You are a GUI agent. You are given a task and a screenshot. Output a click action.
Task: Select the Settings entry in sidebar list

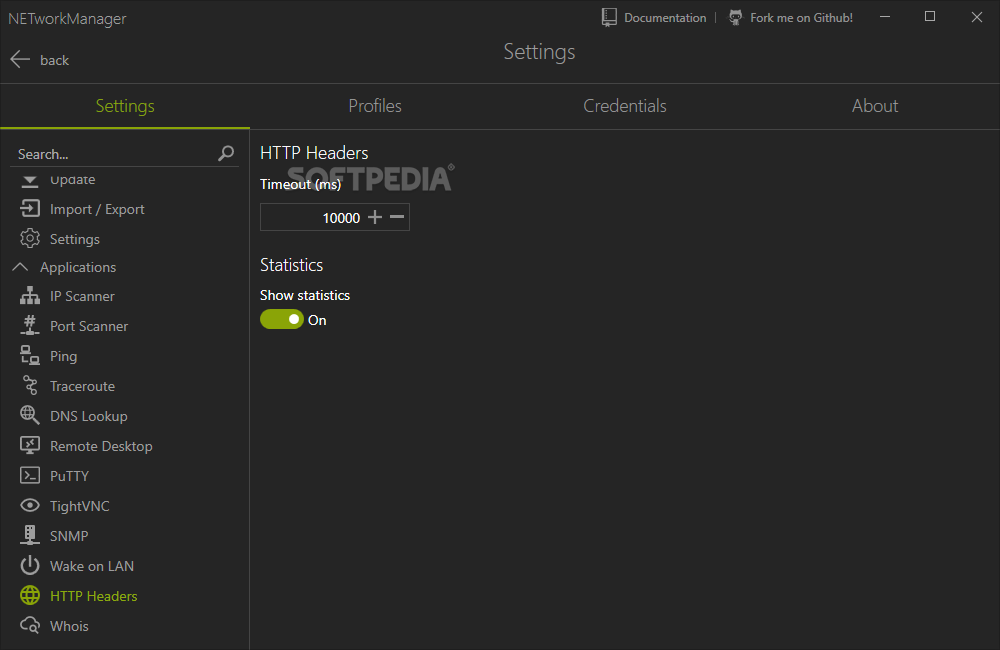pyautogui.click(x=75, y=239)
